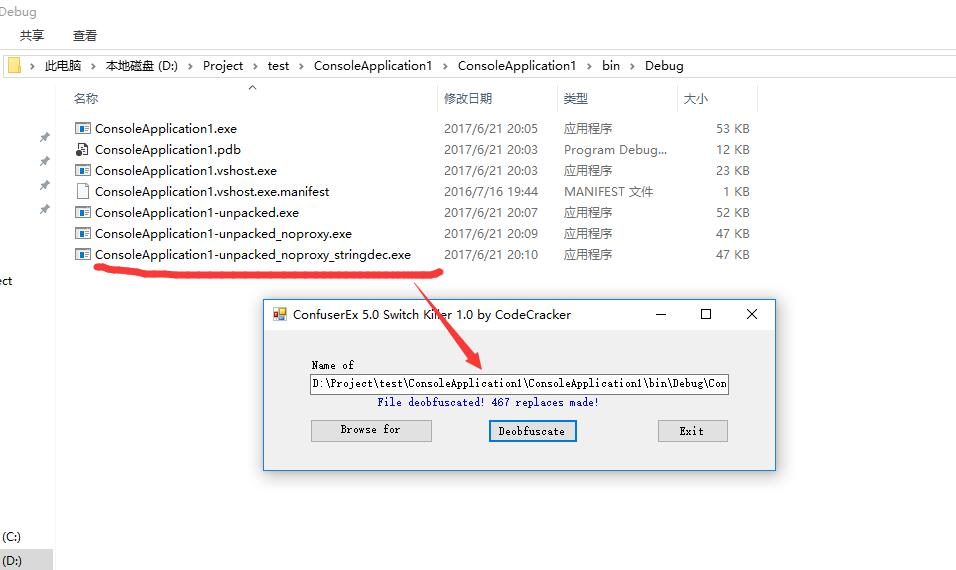Click the second quick access pin icon
The height and width of the screenshot is (570, 956).
(x=45, y=161)
